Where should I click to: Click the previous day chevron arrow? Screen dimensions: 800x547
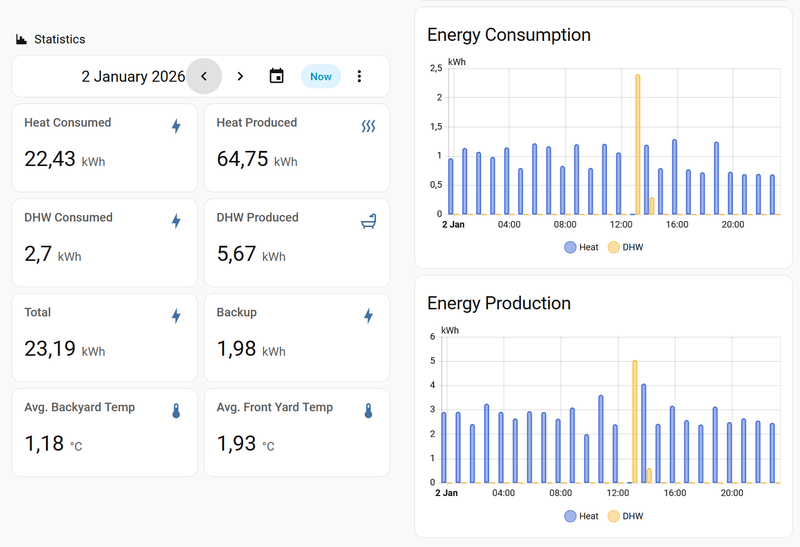204,76
